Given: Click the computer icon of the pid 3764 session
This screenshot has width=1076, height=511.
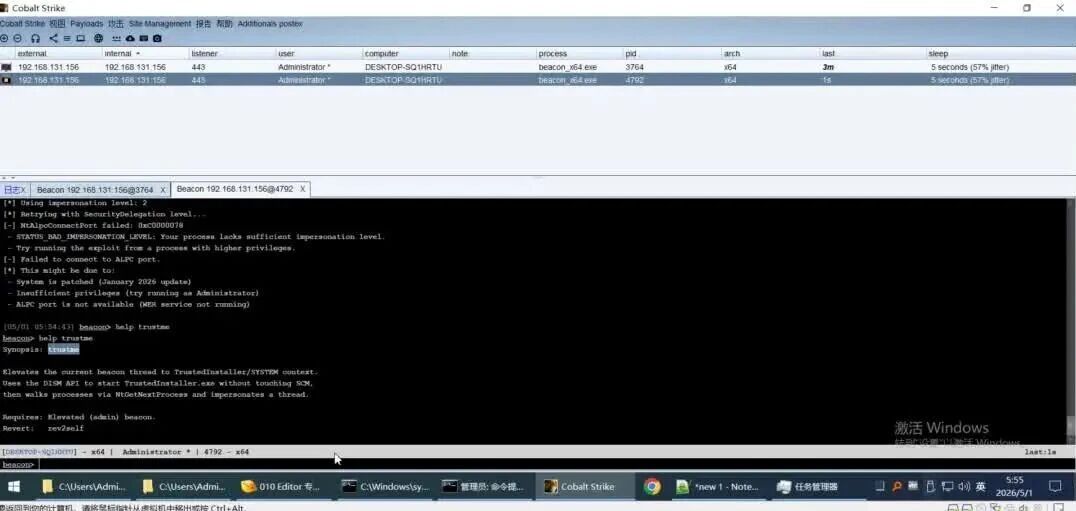Looking at the screenshot, I should (6, 67).
